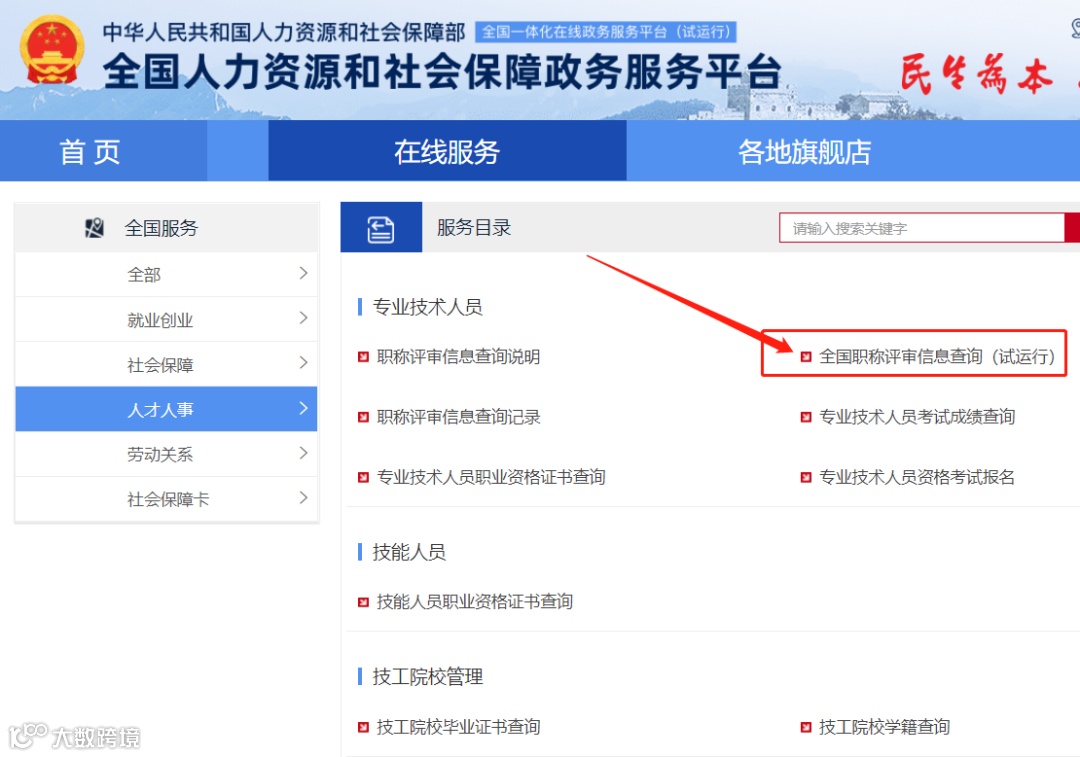Click red bullet icon beside 技能人员职业资格证书查询
This screenshot has height=757, width=1080.
tap(363, 603)
